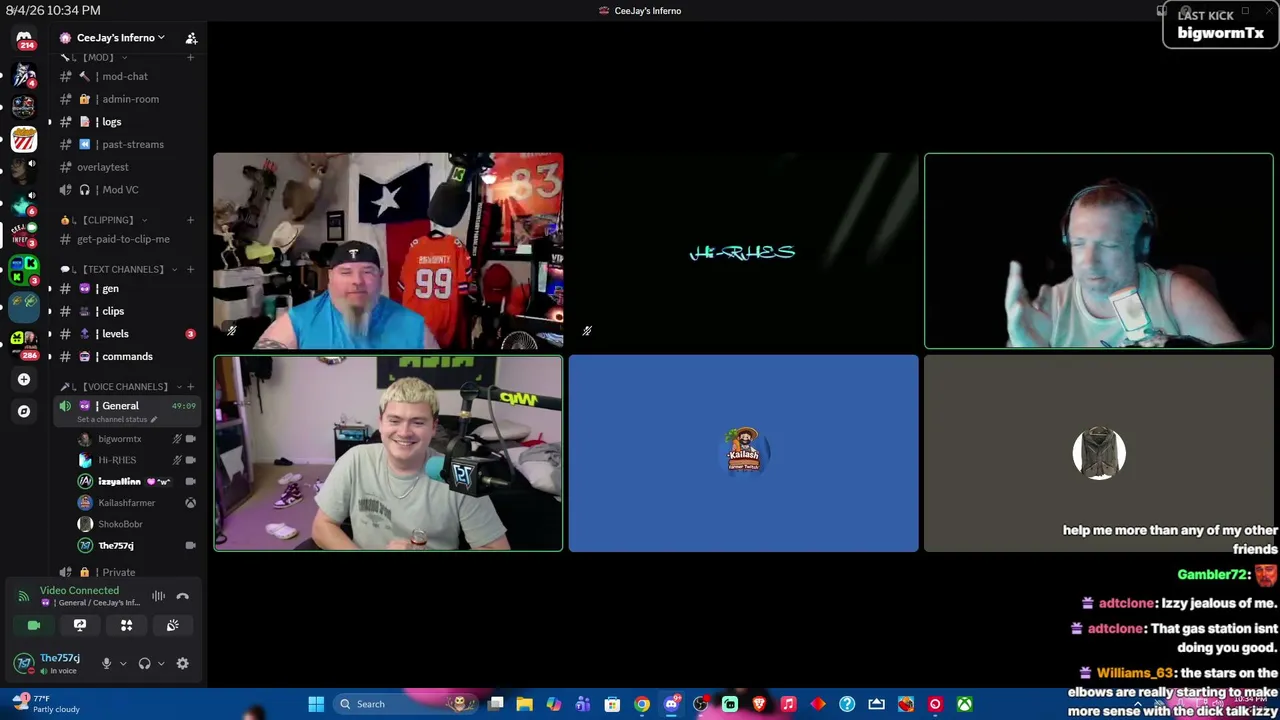Open The757cj user profile panel
This screenshot has width=1280, height=720.
point(52,663)
